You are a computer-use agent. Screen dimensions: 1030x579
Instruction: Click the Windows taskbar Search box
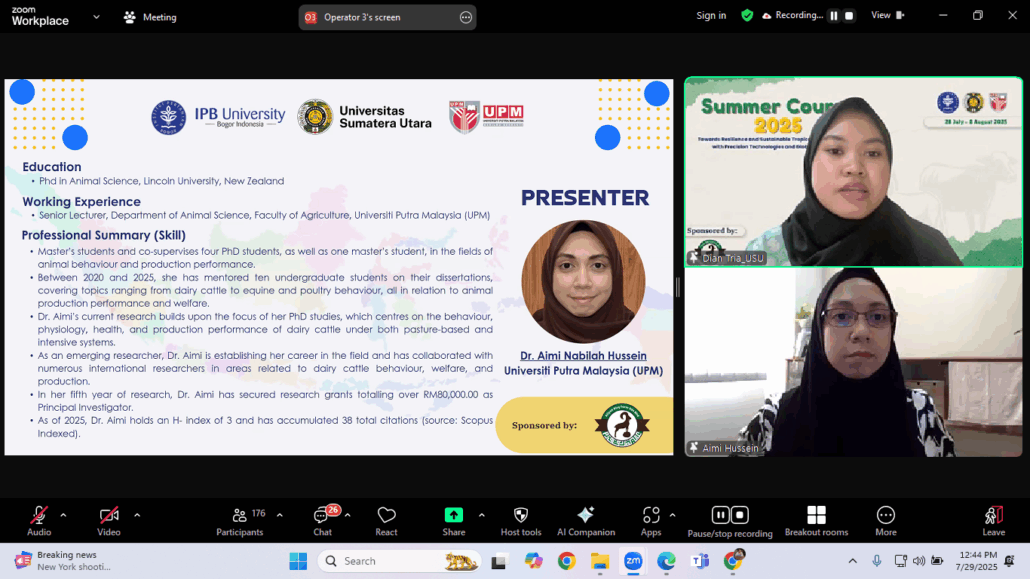[383, 561]
